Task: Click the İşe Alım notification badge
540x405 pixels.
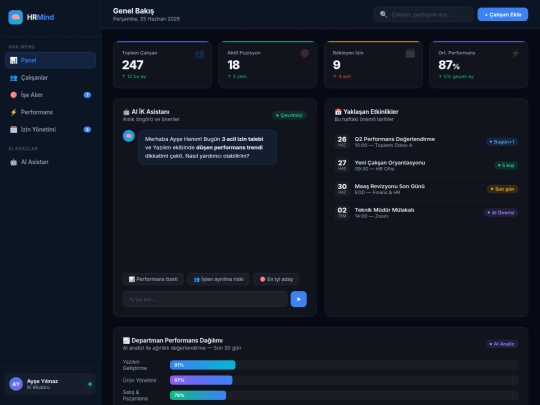Action: tap(87, 95)
